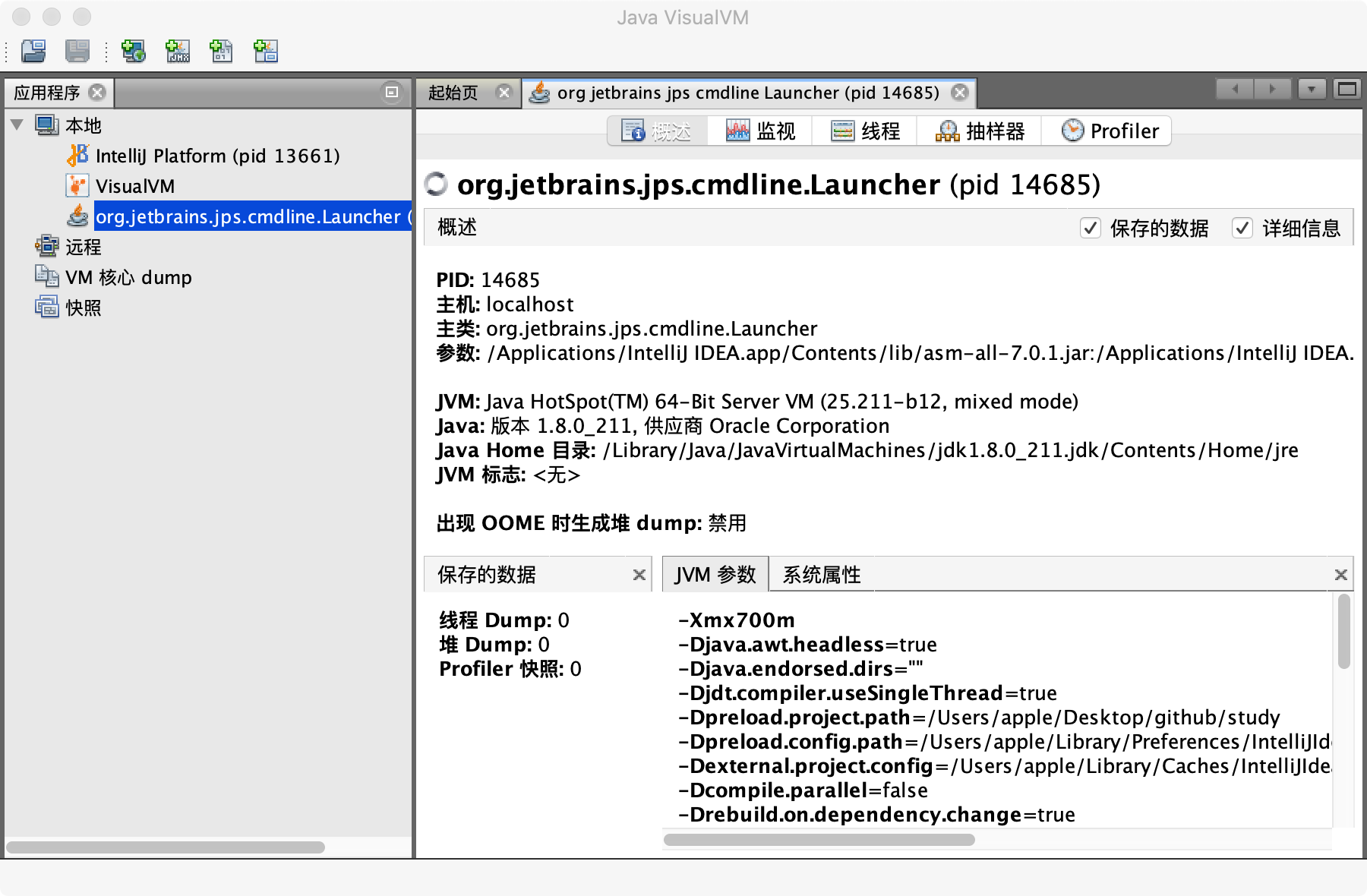The width and height of the screenshot is (1367, 896).
Task: Close the Launcher (pid 14685) tab
Action: 960,93
